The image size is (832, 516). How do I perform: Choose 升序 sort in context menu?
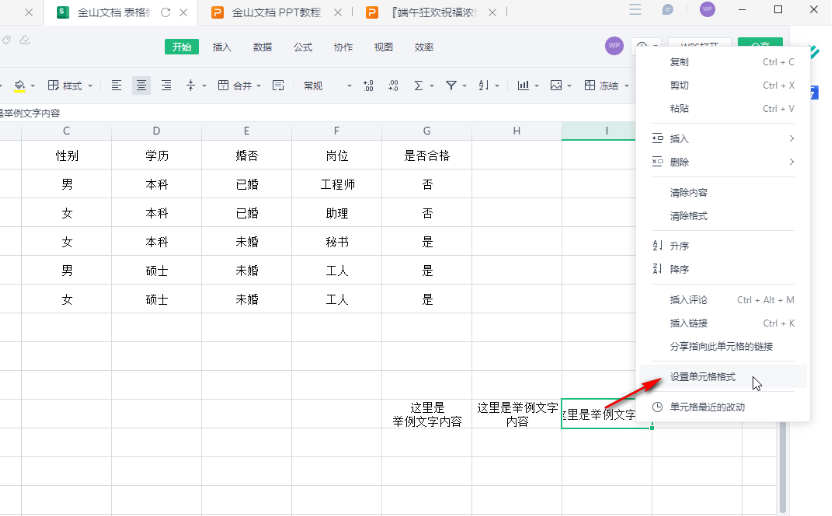pos(725,246)
